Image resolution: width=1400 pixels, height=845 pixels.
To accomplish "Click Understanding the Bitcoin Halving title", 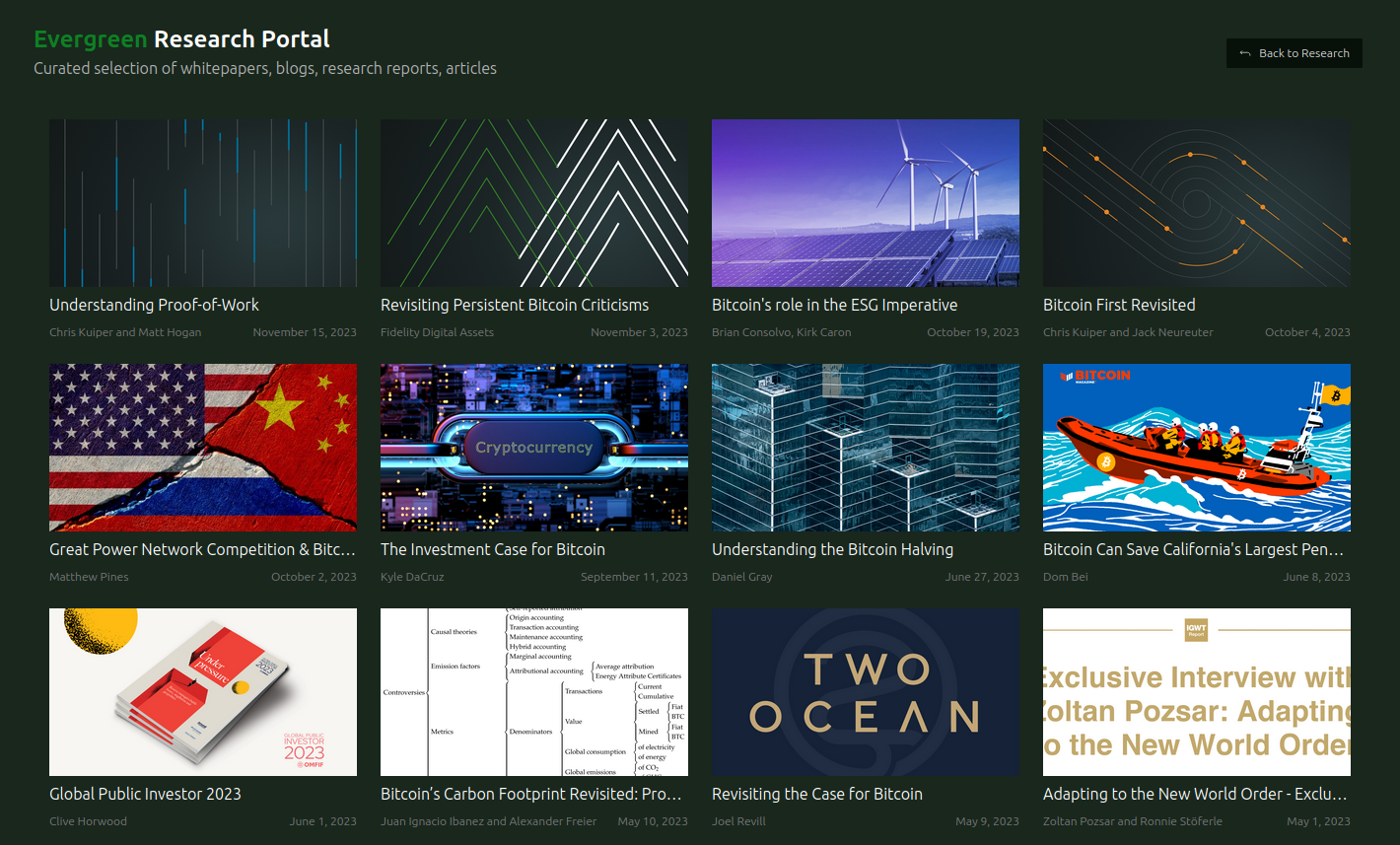I will [833, 549].
